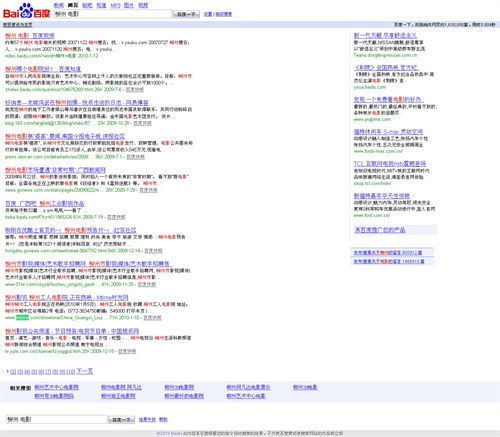Open 百度快照 for the blog.163.com result
Image resolution: width=500 pixels, height=437 pixels.
tap(142, 123)
